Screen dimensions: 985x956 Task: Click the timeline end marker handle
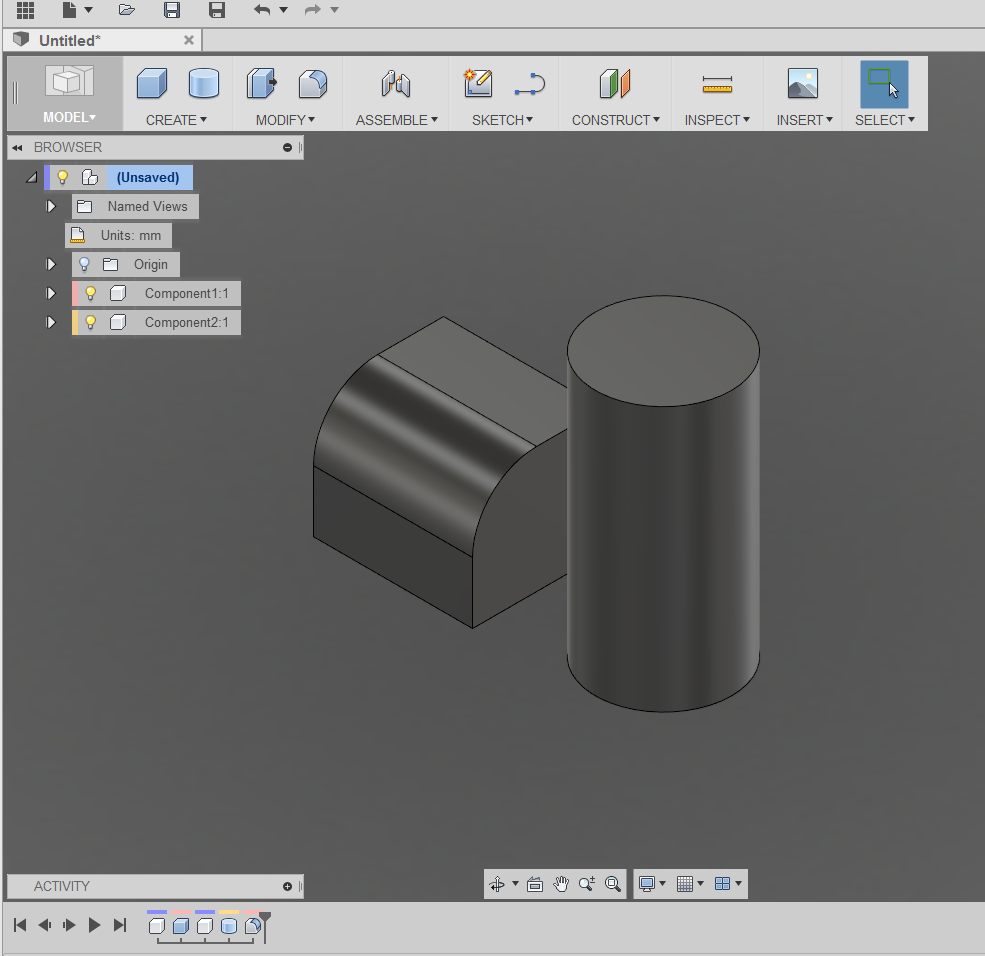coord(265,918)
